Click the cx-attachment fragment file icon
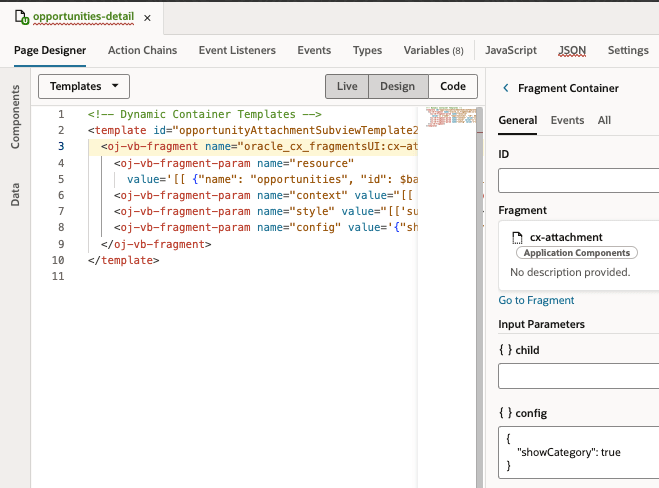Screen dimensions: 659x488 pos(517,237)
